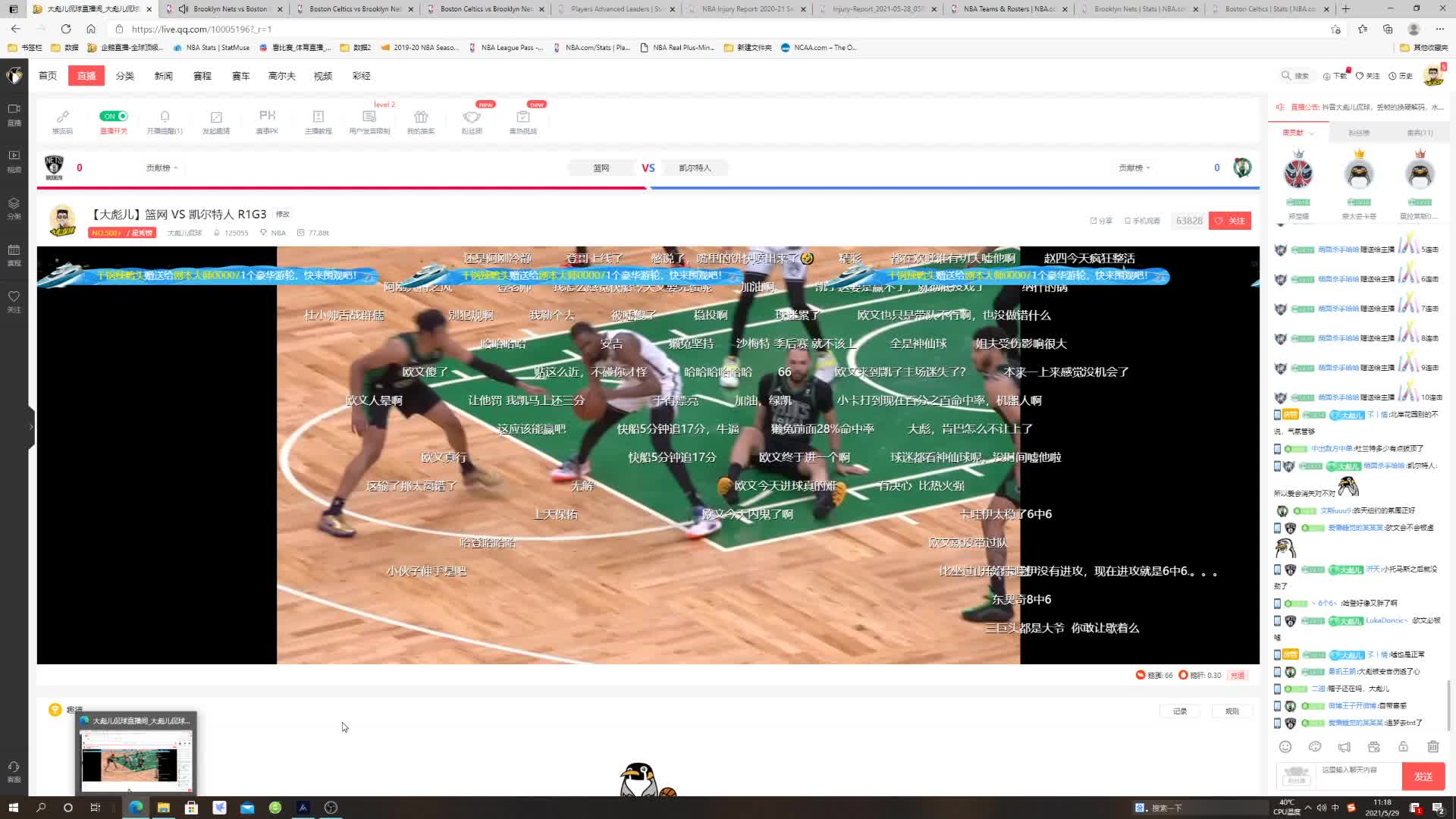1456x819 pixels.
Task: Click the megaphone announcement icon in chat
Action: (1344, 747)
